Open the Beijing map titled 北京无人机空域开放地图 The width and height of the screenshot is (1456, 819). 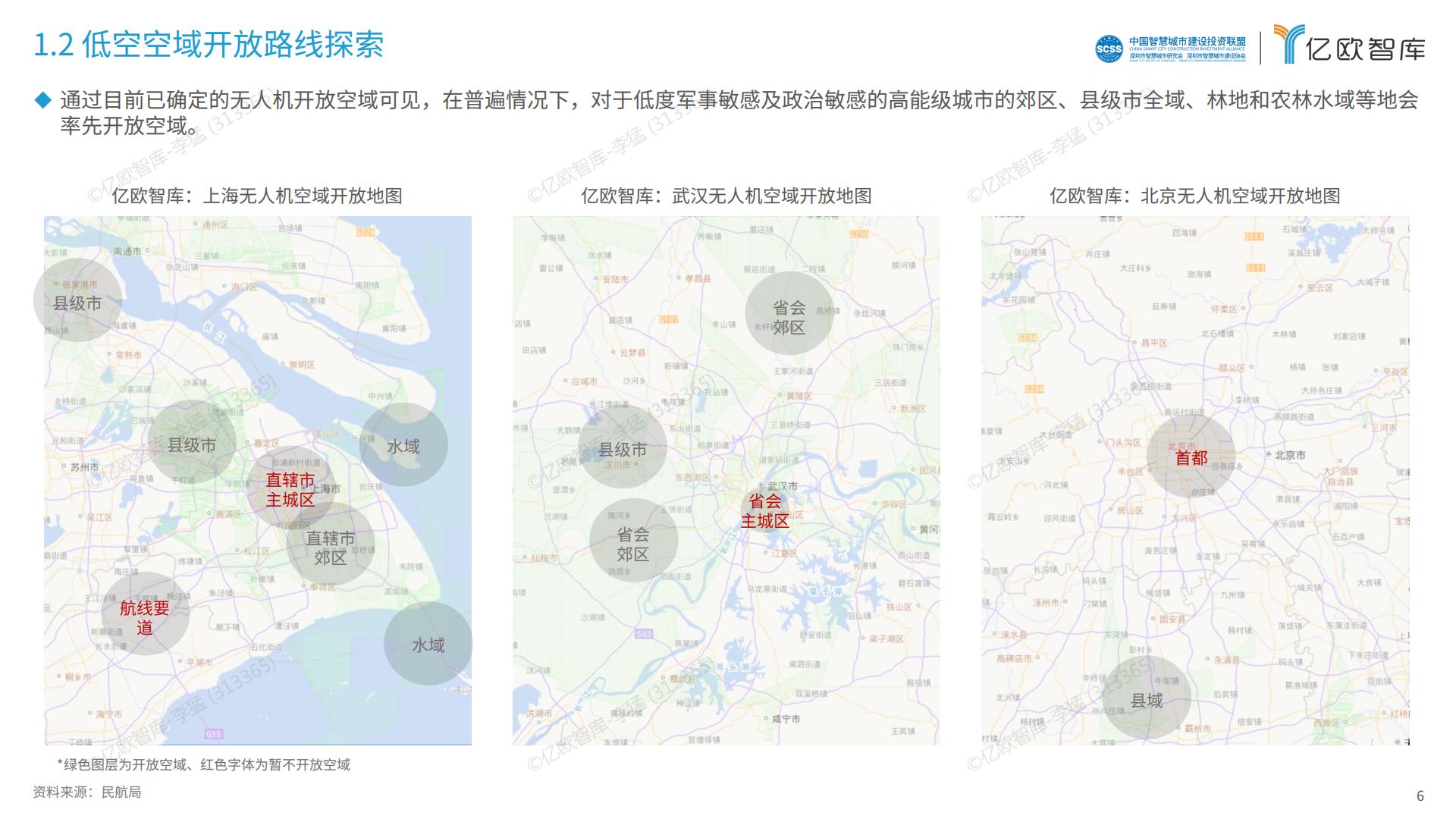point(1195,480)
